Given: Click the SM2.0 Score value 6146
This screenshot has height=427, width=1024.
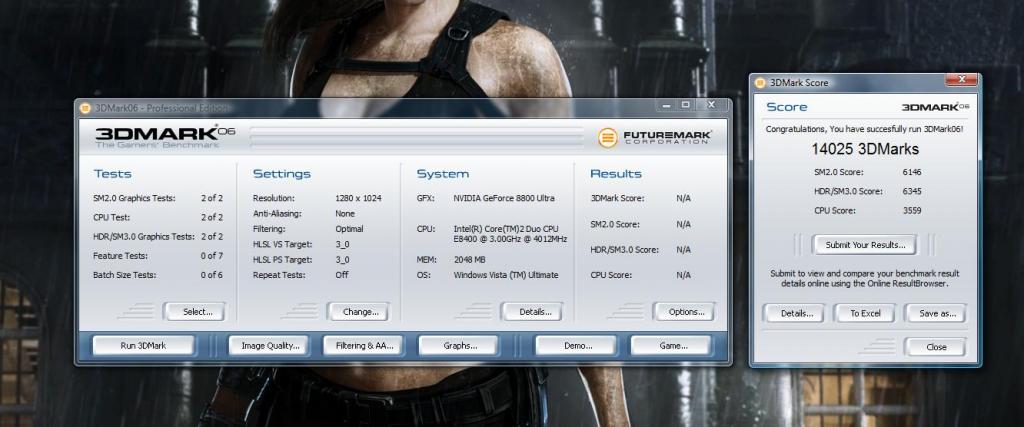Looking at the screenshot, I should [913, 172].
